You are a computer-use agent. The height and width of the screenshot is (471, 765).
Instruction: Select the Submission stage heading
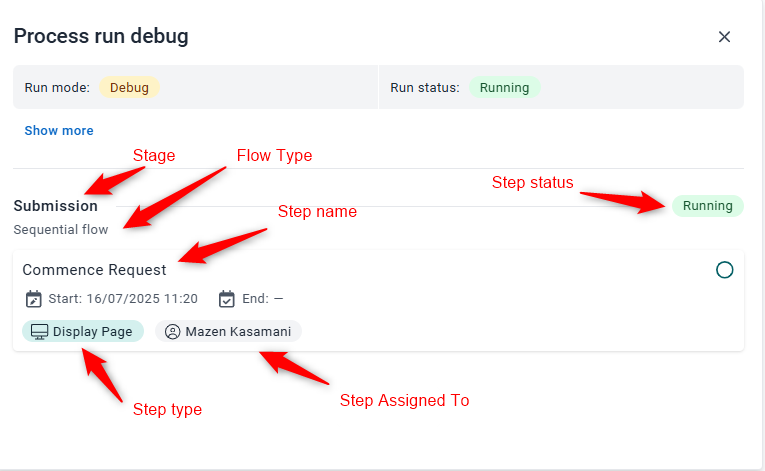[56, 206]
